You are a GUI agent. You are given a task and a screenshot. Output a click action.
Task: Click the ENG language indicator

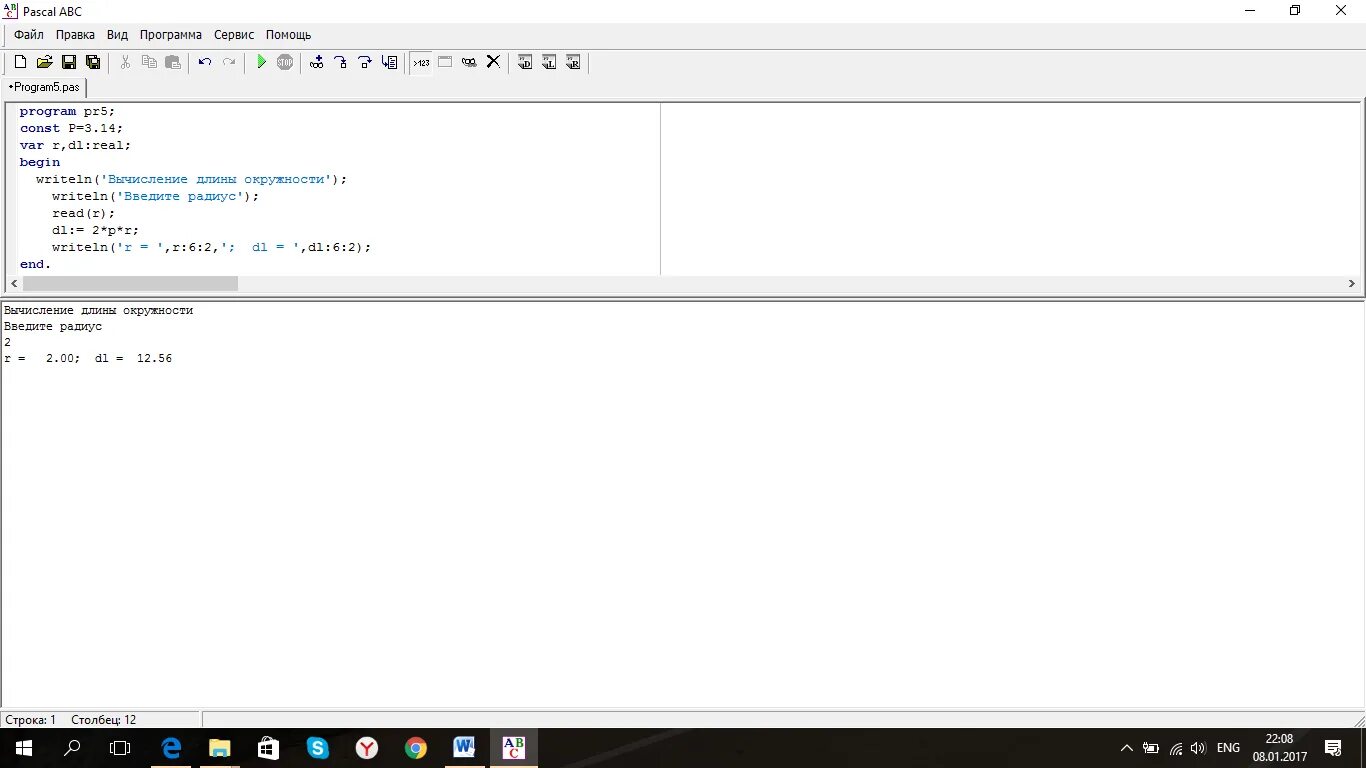pos(1228,748)
